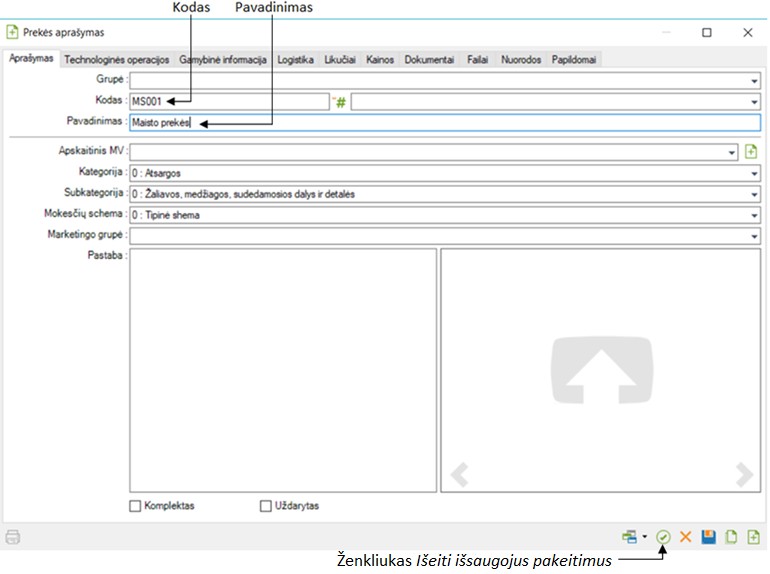Click the new document plus icon at bottom right
The height and width of the screenshot is (574, 770).
(x=753, y=537)
